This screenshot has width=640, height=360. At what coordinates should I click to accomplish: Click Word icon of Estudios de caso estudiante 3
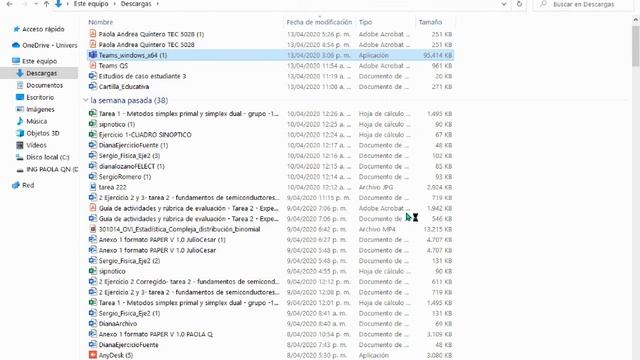pyautogui.click(x=93, y=76)
